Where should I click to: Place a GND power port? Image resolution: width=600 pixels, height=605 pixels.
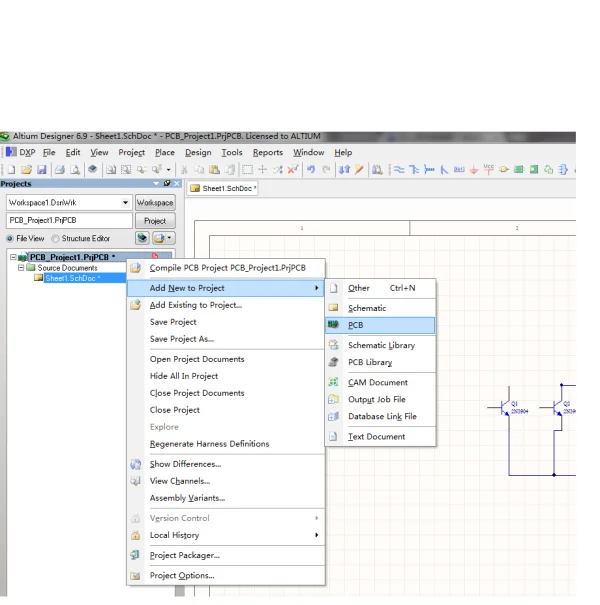point(474,169)
